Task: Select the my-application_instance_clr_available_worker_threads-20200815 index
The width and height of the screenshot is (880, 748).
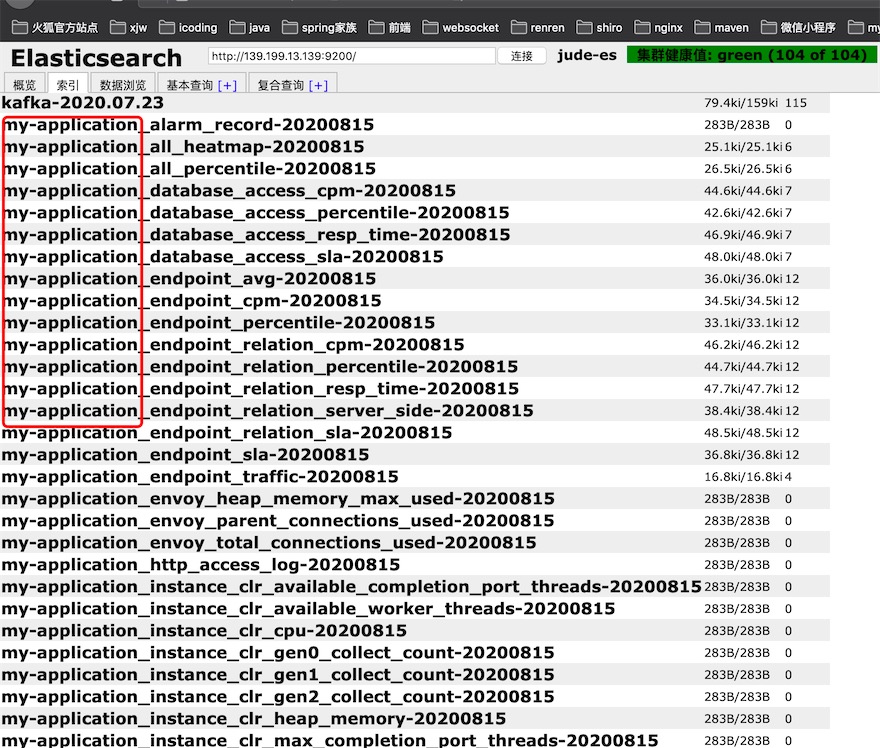Action: (308, 608)
